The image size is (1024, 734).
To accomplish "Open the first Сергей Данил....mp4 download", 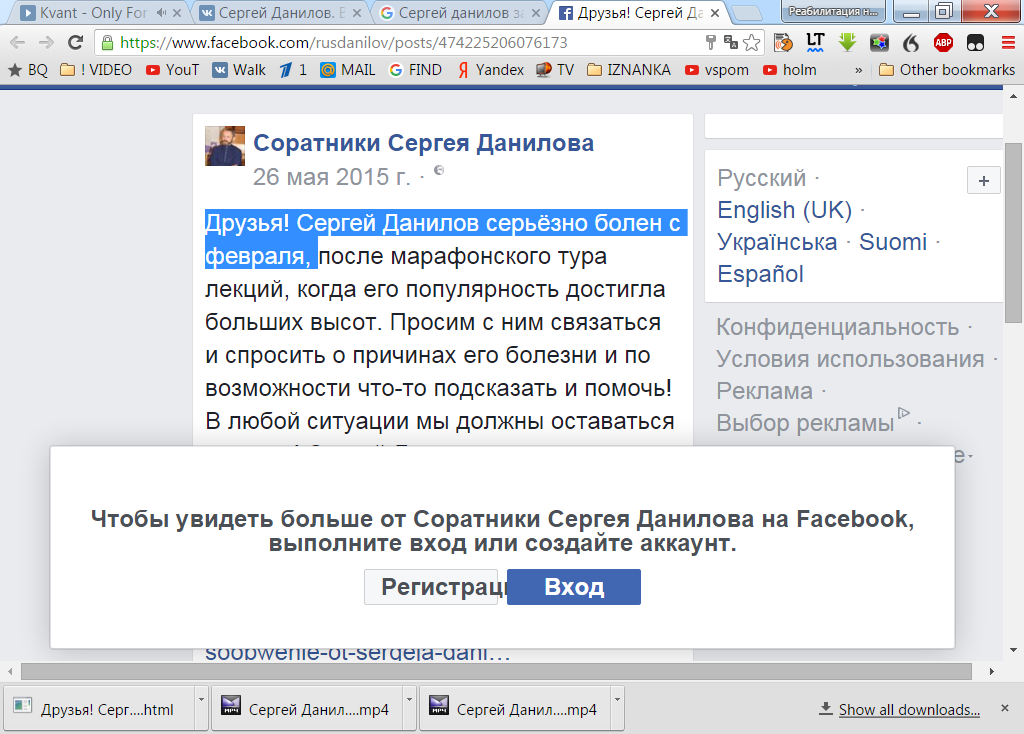I will pos(308,709).
